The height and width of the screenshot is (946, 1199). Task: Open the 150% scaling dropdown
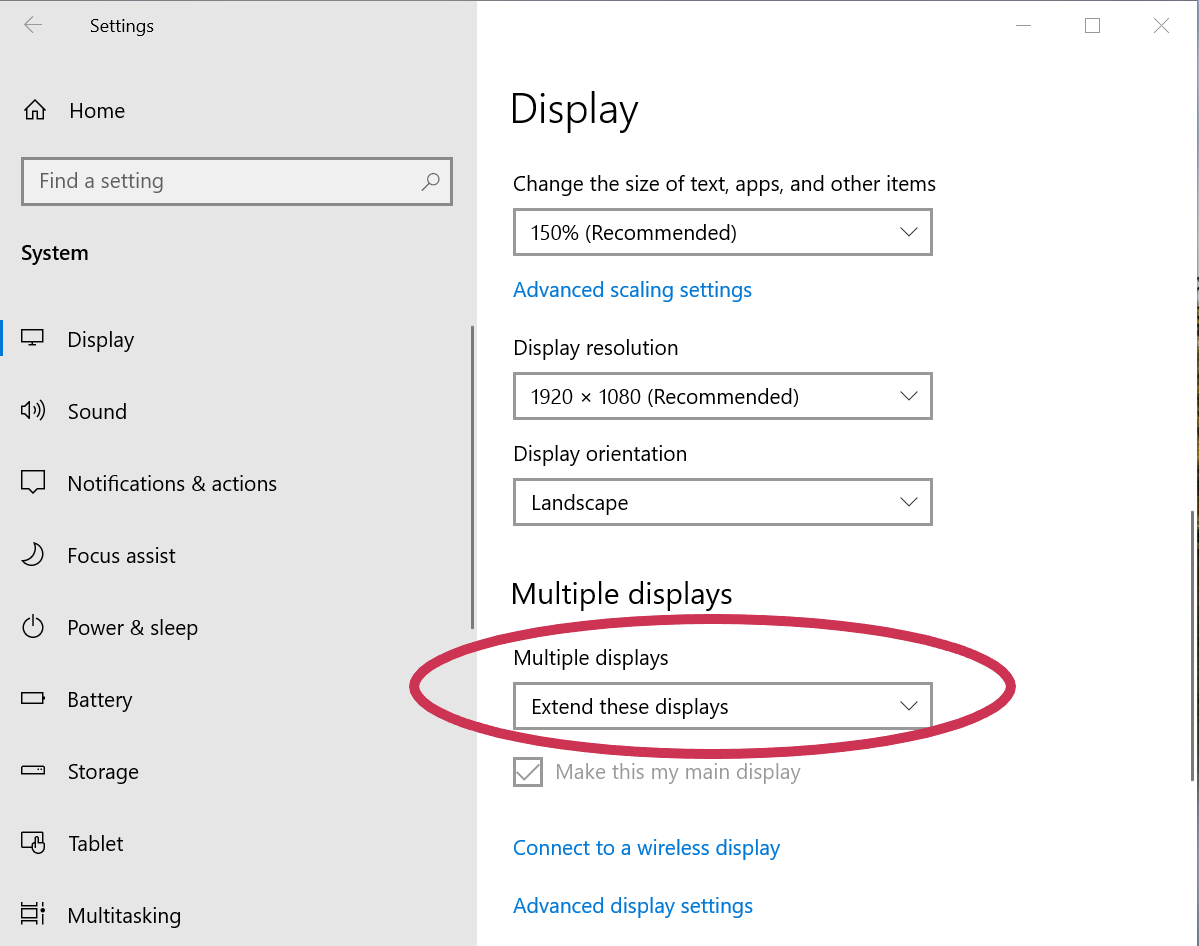click(722, 232)
